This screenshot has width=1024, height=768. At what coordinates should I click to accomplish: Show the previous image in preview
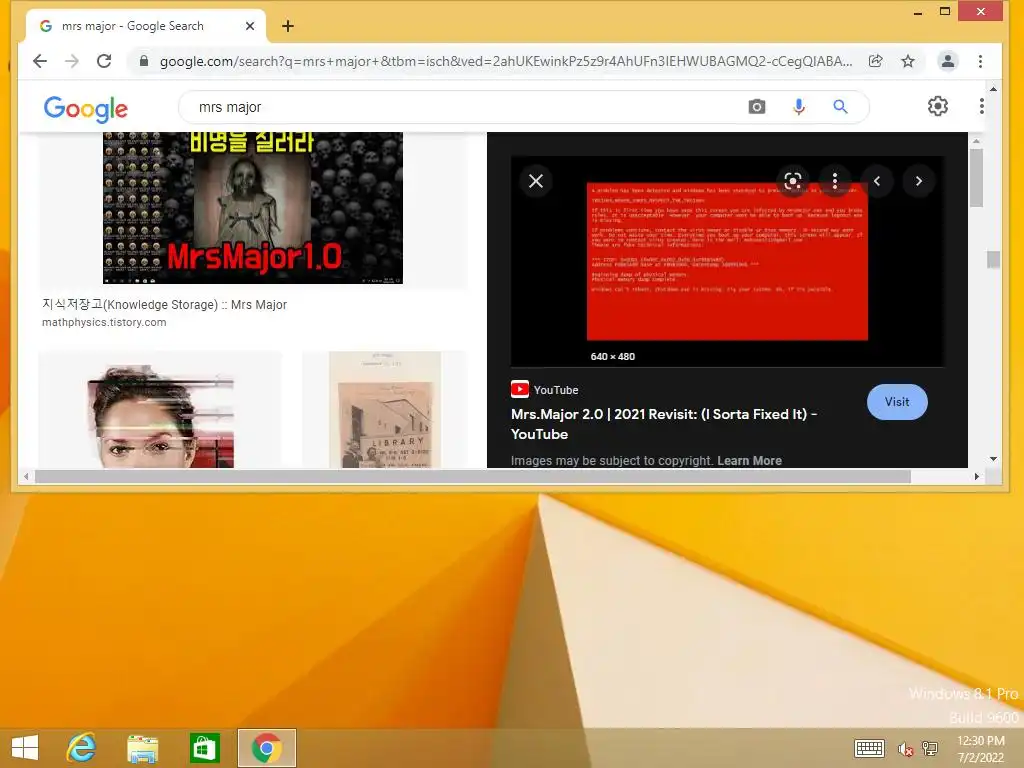877,181
